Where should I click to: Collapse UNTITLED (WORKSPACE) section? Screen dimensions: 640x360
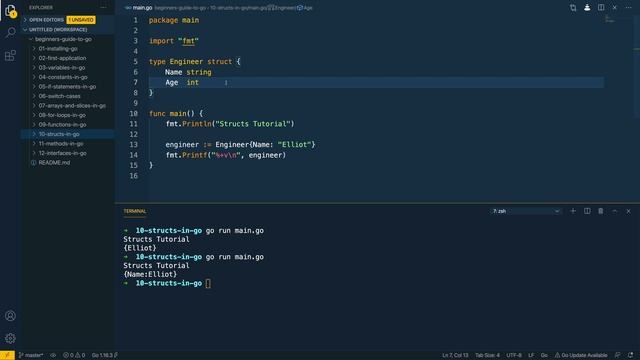pyautogui.click(x=67, y=29)
